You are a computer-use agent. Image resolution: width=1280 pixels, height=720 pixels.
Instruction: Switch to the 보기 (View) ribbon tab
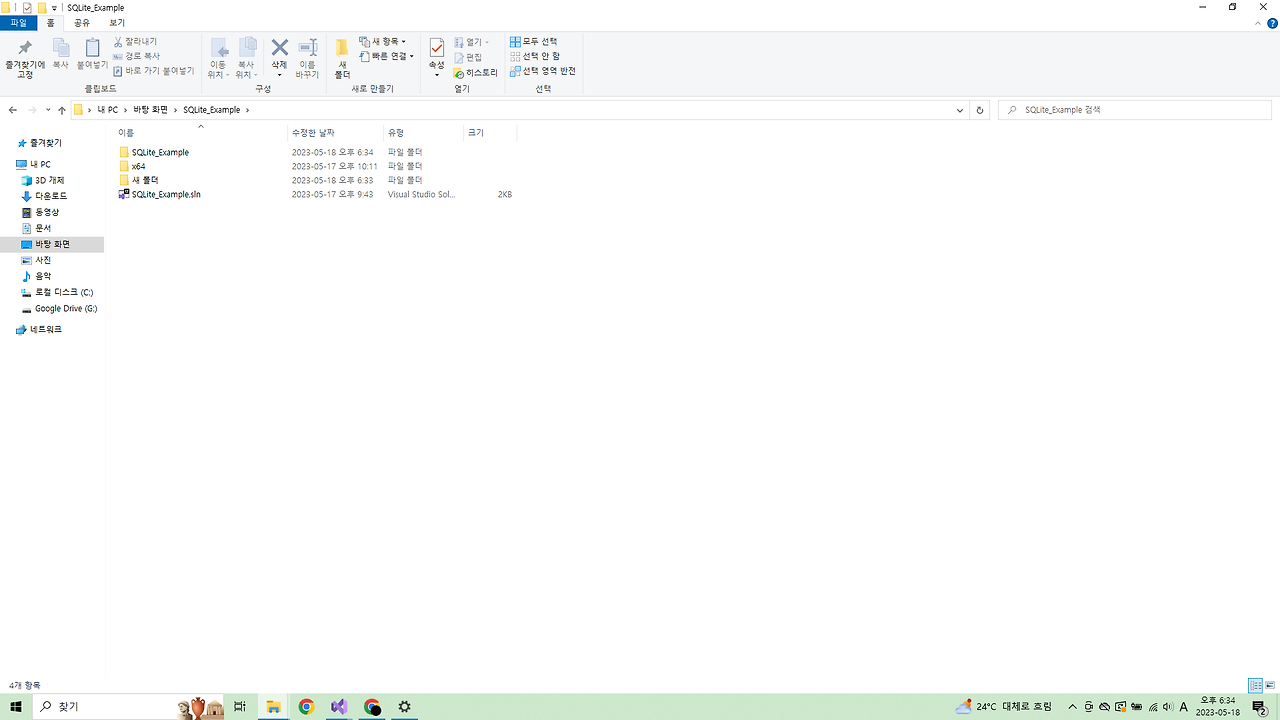(117, 22)
